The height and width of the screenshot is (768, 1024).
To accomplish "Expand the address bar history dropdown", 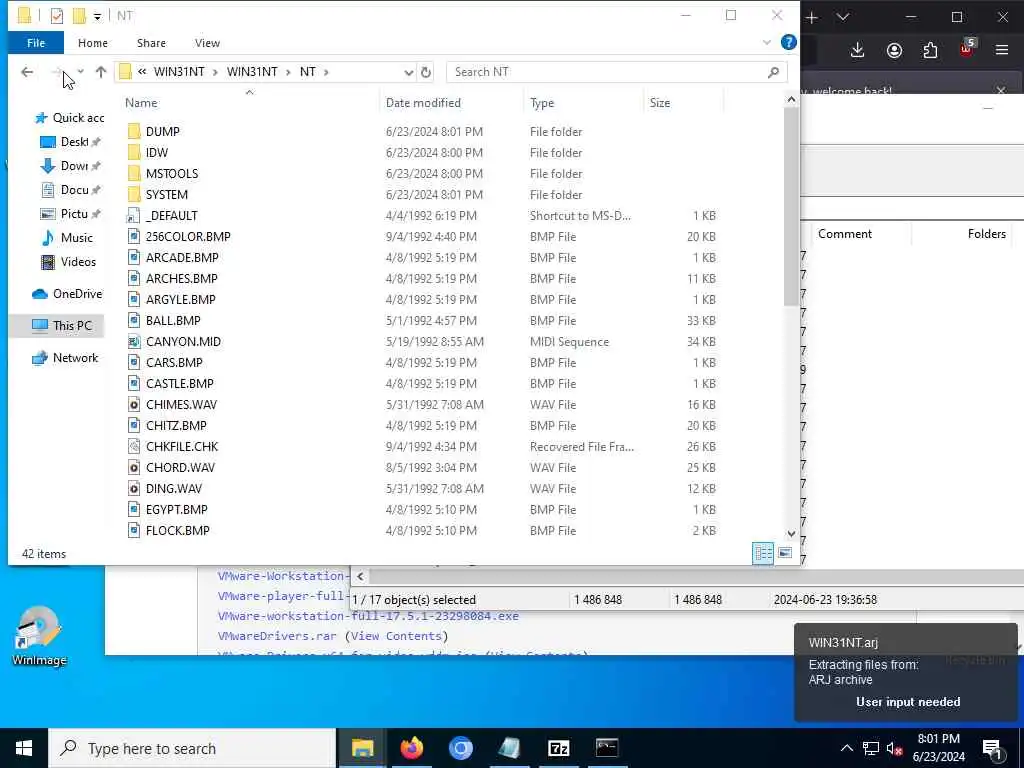I will 408,72.
